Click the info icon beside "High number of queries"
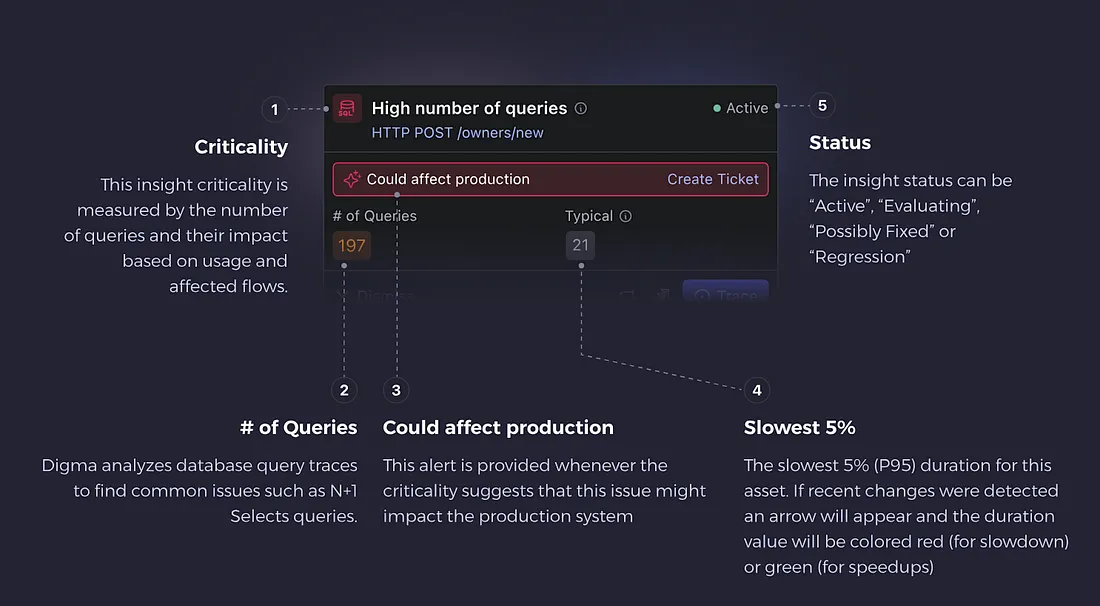1100x606 pixels. pyautogui.click(x=581, y=108)
